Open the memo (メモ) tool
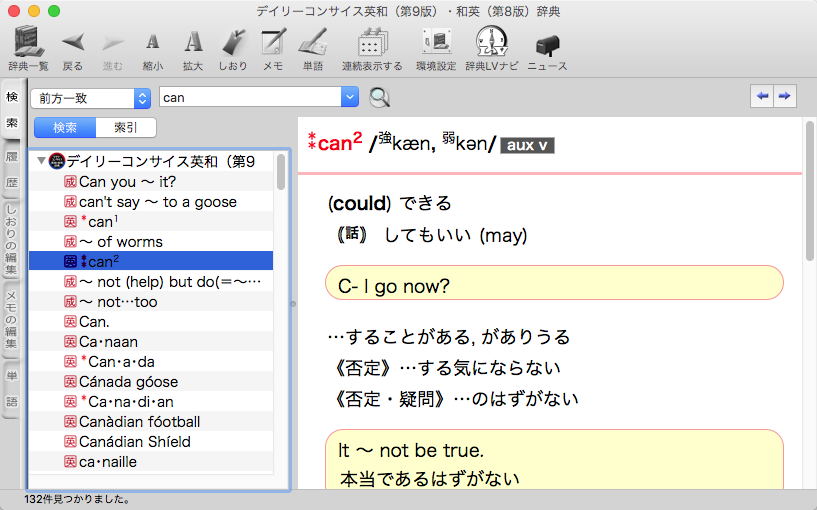Viewport: 817px width, 510px height. [x=273, y=42]
